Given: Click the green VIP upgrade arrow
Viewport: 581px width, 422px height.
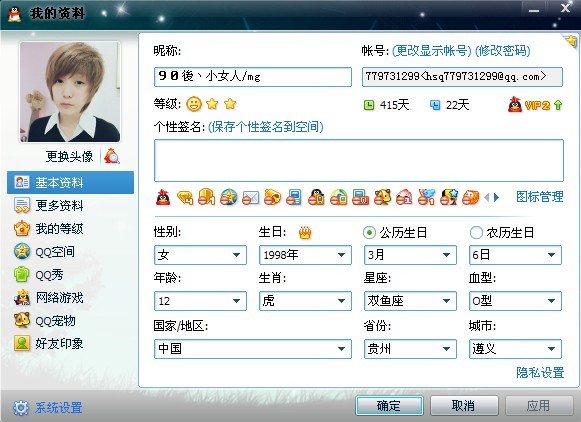Looking at the screenshot, I should click(x=558, y=105).
